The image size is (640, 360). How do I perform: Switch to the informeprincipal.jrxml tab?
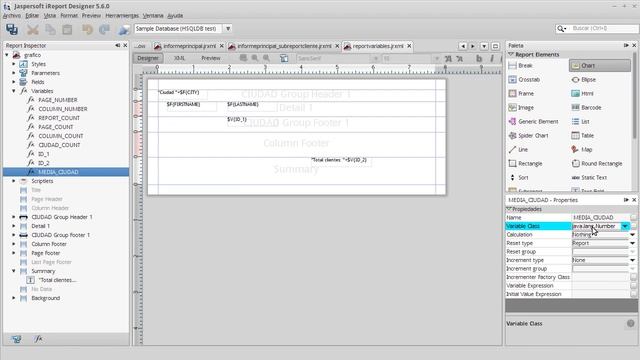pos(189,46)
